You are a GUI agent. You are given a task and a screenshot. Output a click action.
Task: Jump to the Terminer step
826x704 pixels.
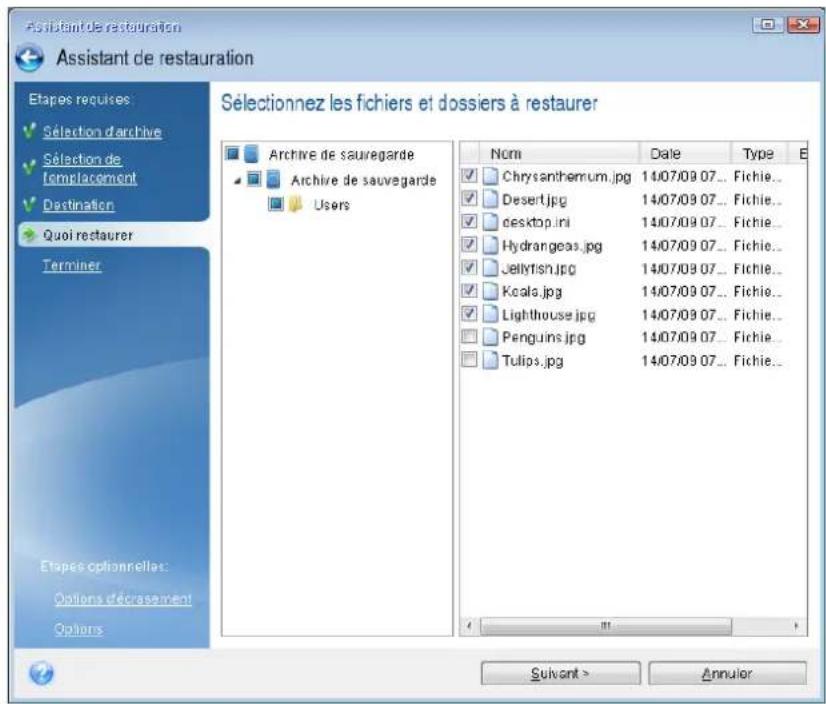click(x=72, y=265)
